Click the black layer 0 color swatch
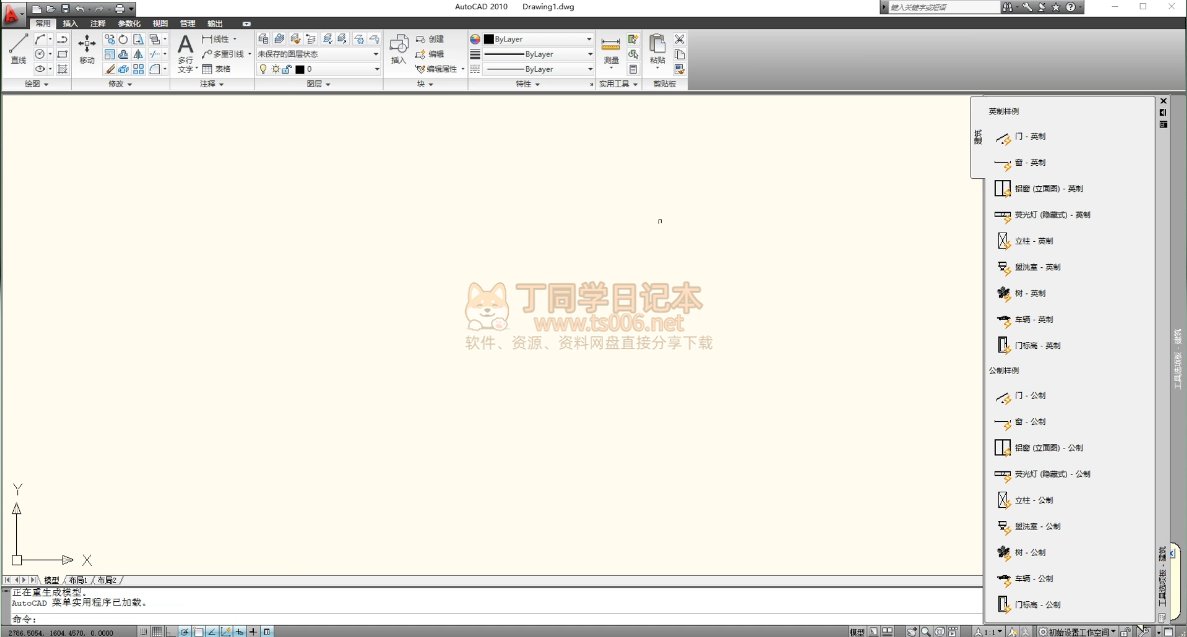1187x637 pixels. 300,69
